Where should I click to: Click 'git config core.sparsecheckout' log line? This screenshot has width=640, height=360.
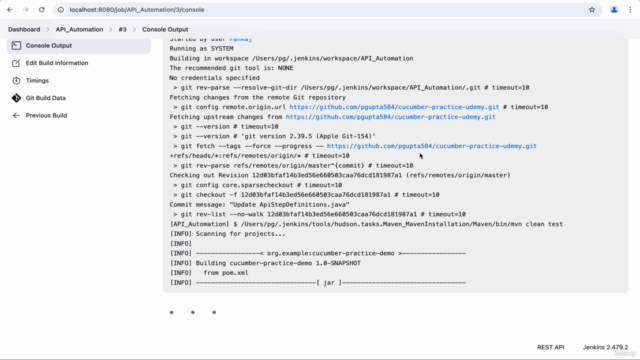point(258,185)
